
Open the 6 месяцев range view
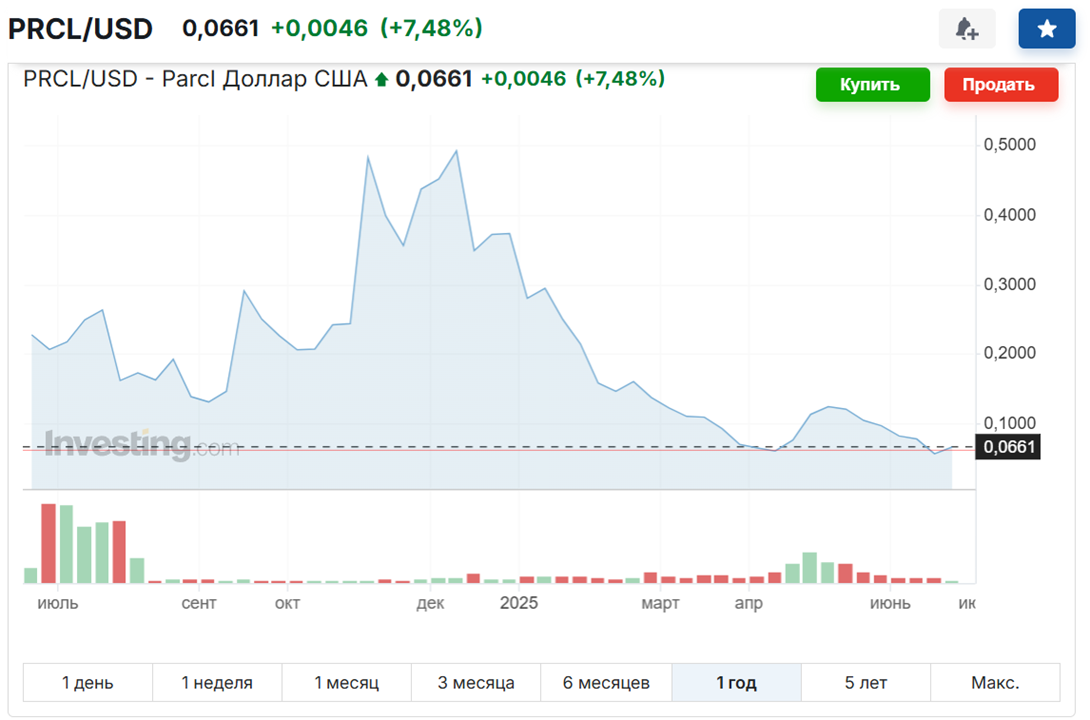pos(606,682)
